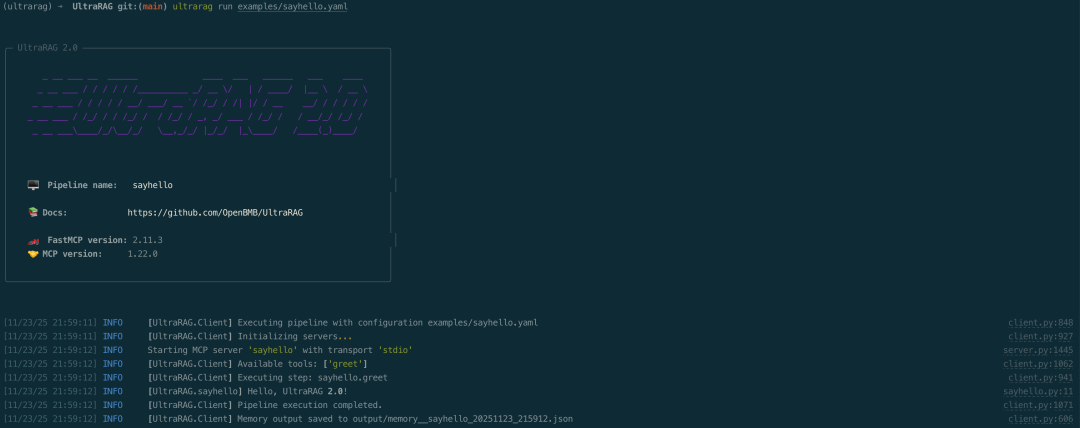Click the INFO level on the "Initializing servers" row
The image size is (1080, 428).
coord(113,336)
